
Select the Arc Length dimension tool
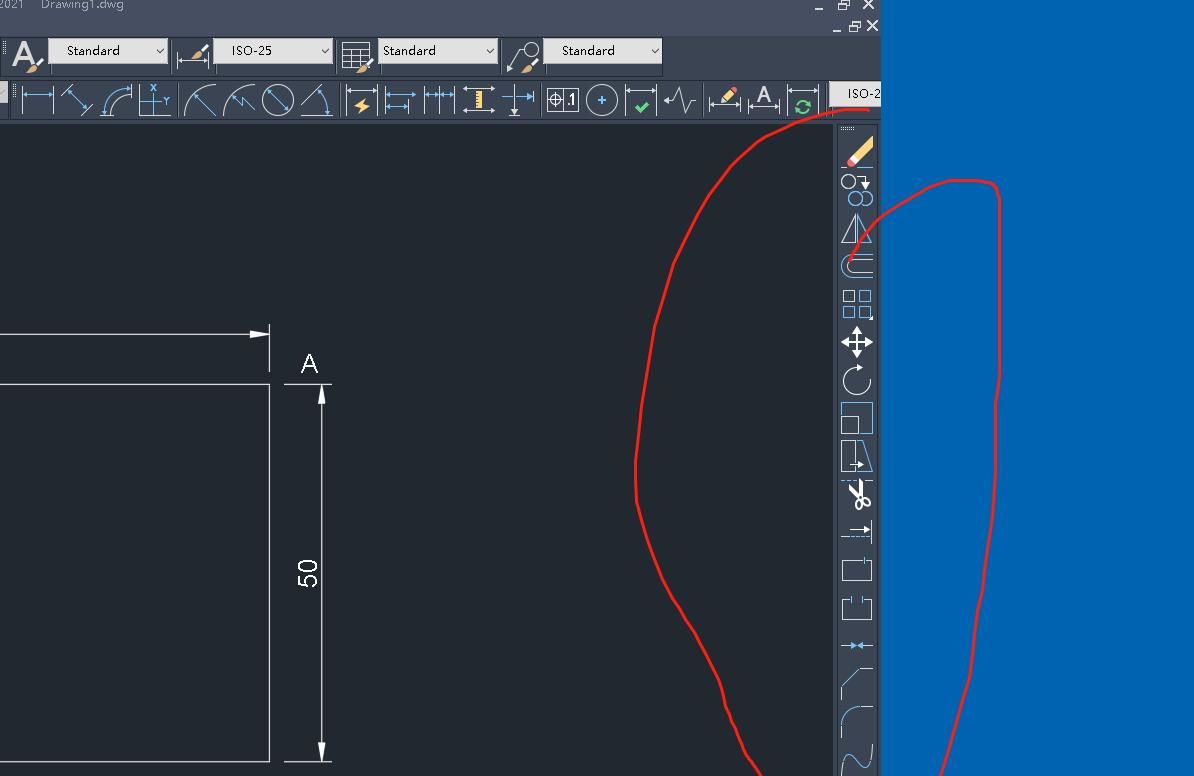[117, 100]
